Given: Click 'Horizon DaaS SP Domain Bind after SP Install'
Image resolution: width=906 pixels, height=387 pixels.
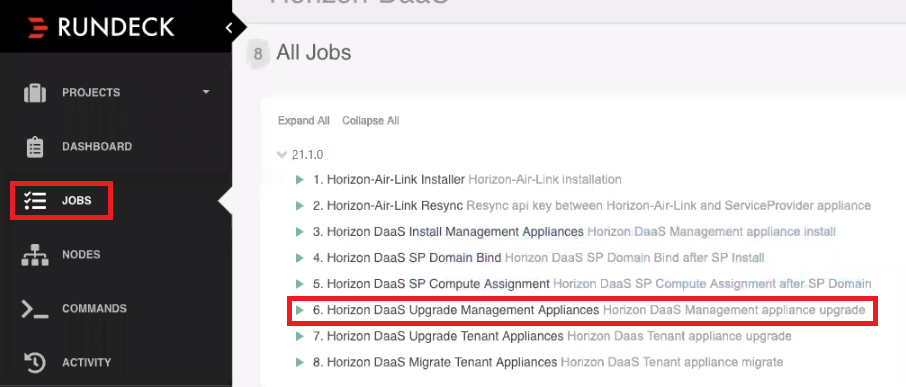Looking at the screenshot, I should coord(634,258).
